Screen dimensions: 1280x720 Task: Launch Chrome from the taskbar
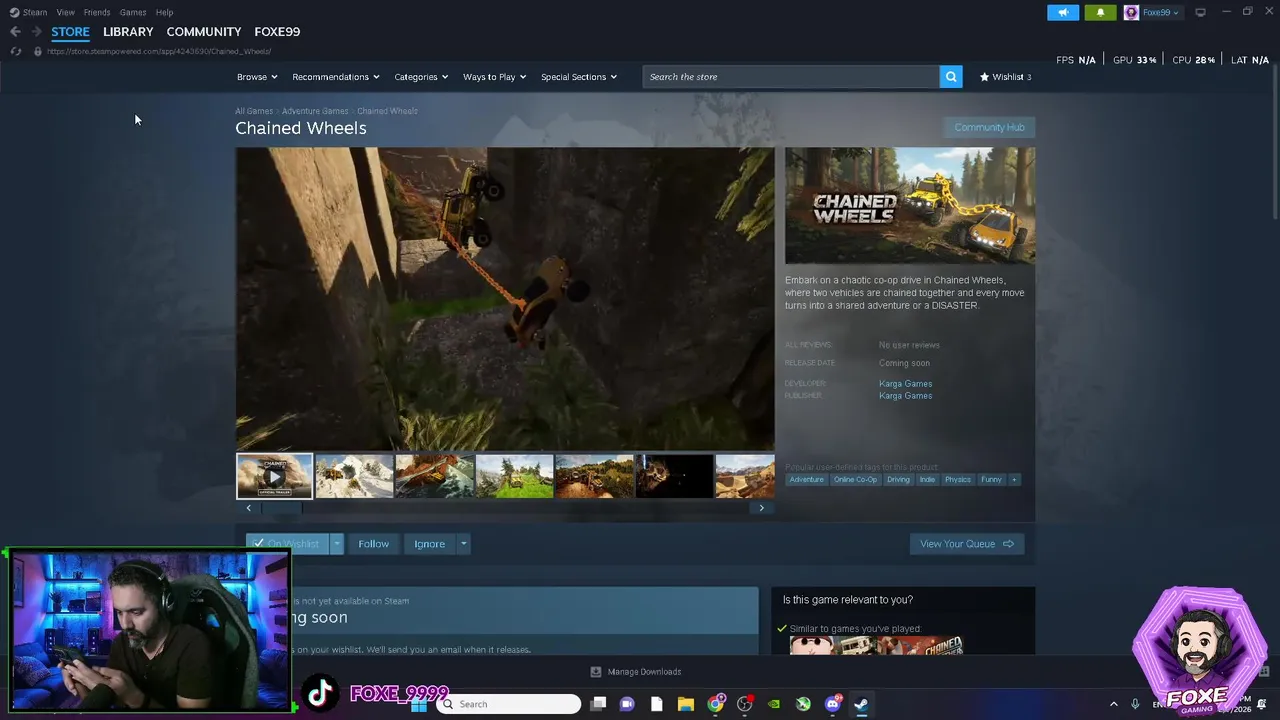[x=715, y=704]
